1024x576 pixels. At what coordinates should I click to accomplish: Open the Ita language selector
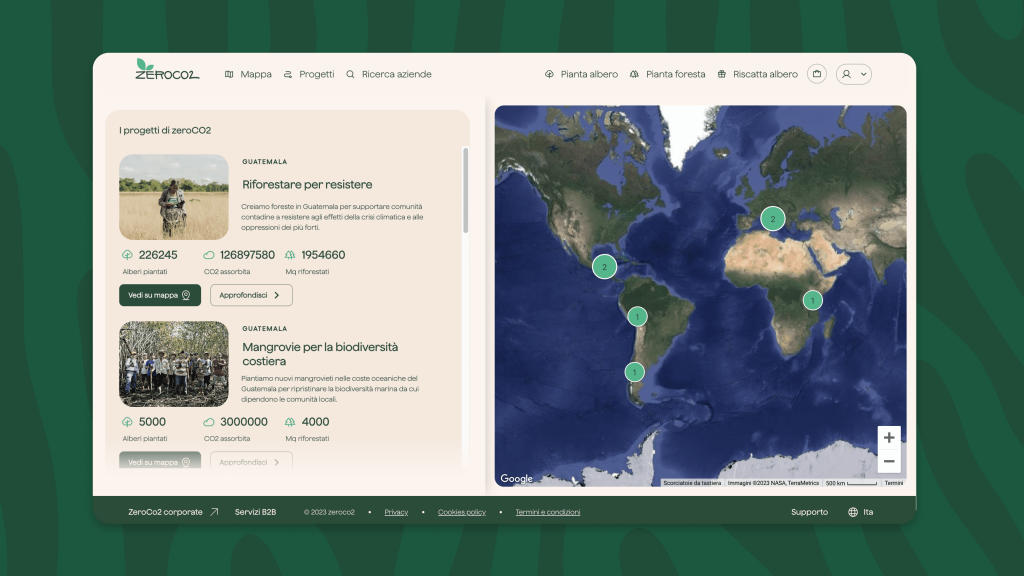pos(860,512)
